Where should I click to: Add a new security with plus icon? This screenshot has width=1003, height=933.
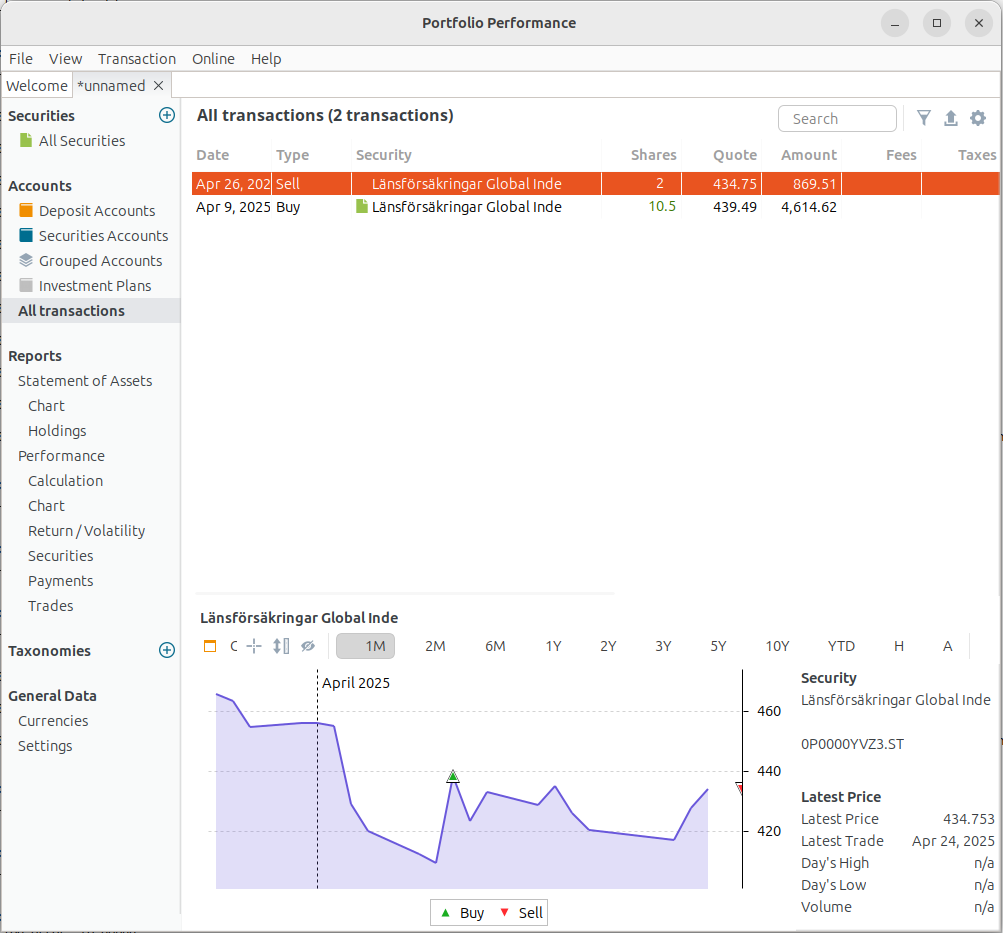tap(167, 115)
